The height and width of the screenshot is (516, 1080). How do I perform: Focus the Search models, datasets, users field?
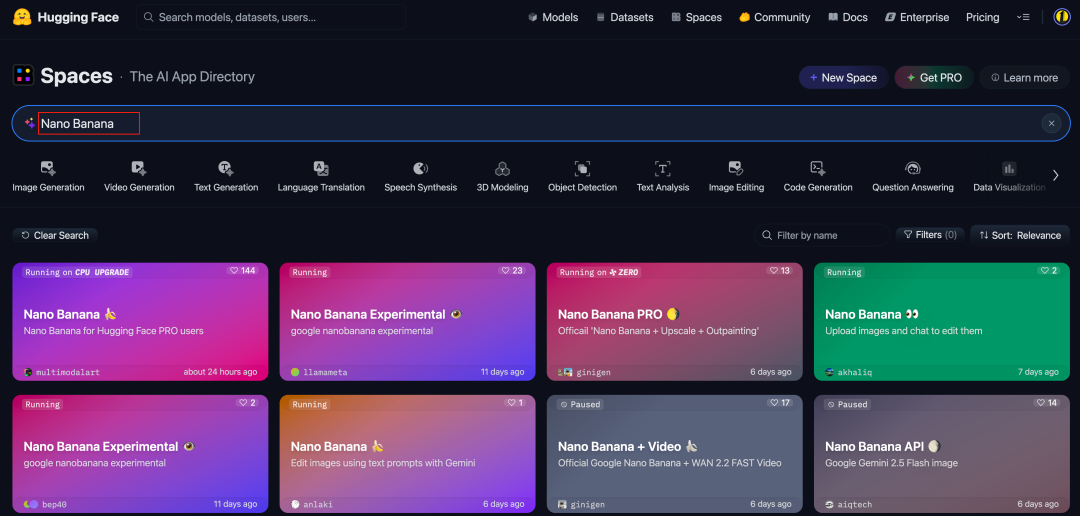point(271,17)
